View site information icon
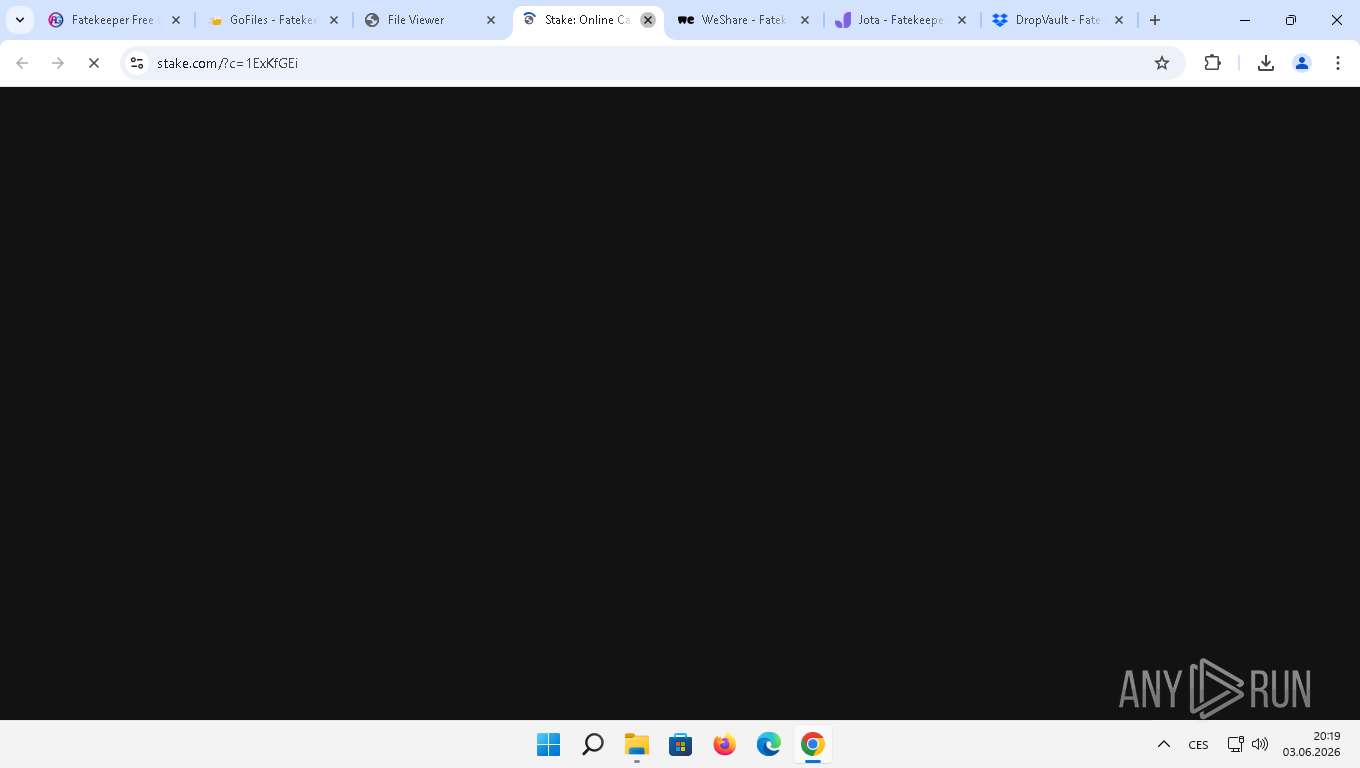The height and width of the screenshot is (768, 1360). 137,63
